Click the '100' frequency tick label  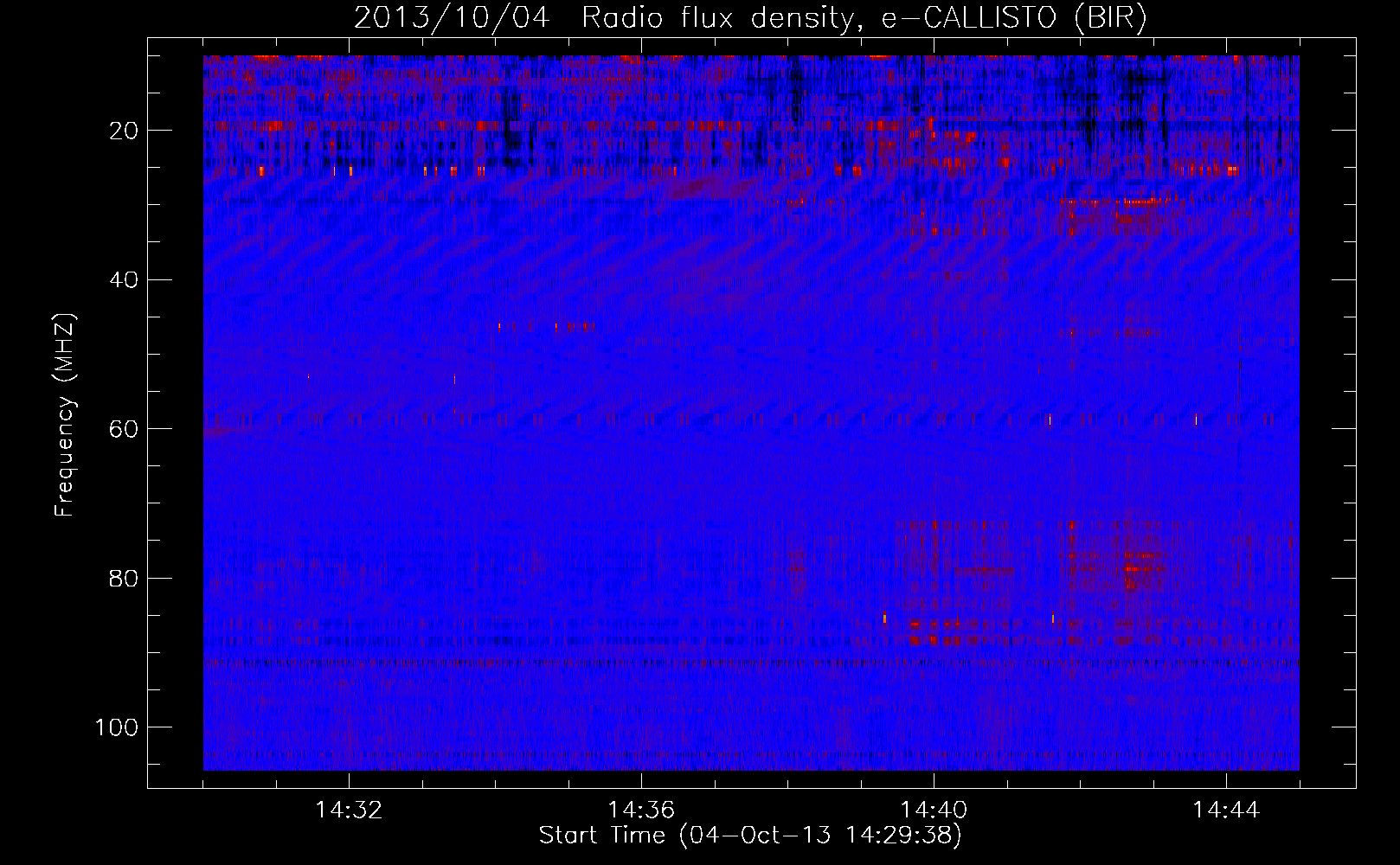pyautogui.click(x=117, y=727)
